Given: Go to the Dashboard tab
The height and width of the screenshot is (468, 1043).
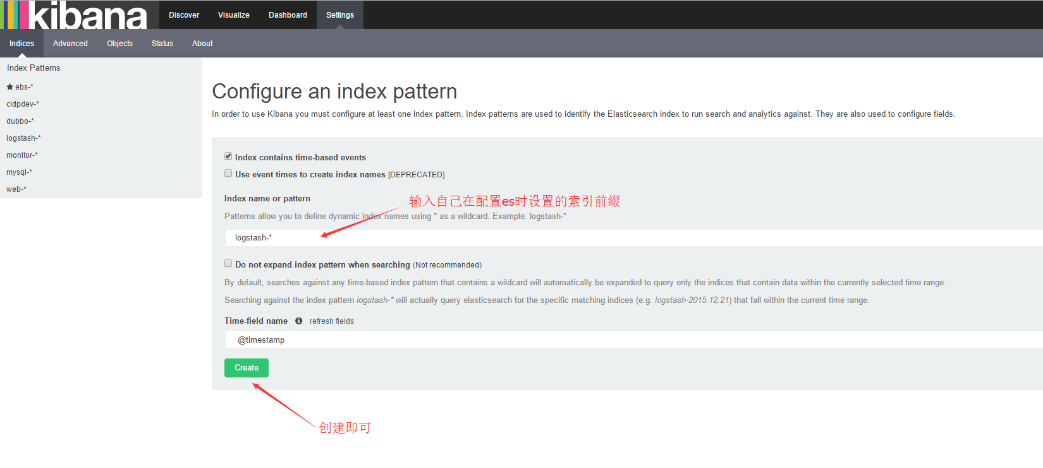Looking at the screenshot, I should click(x=288, y=15).
